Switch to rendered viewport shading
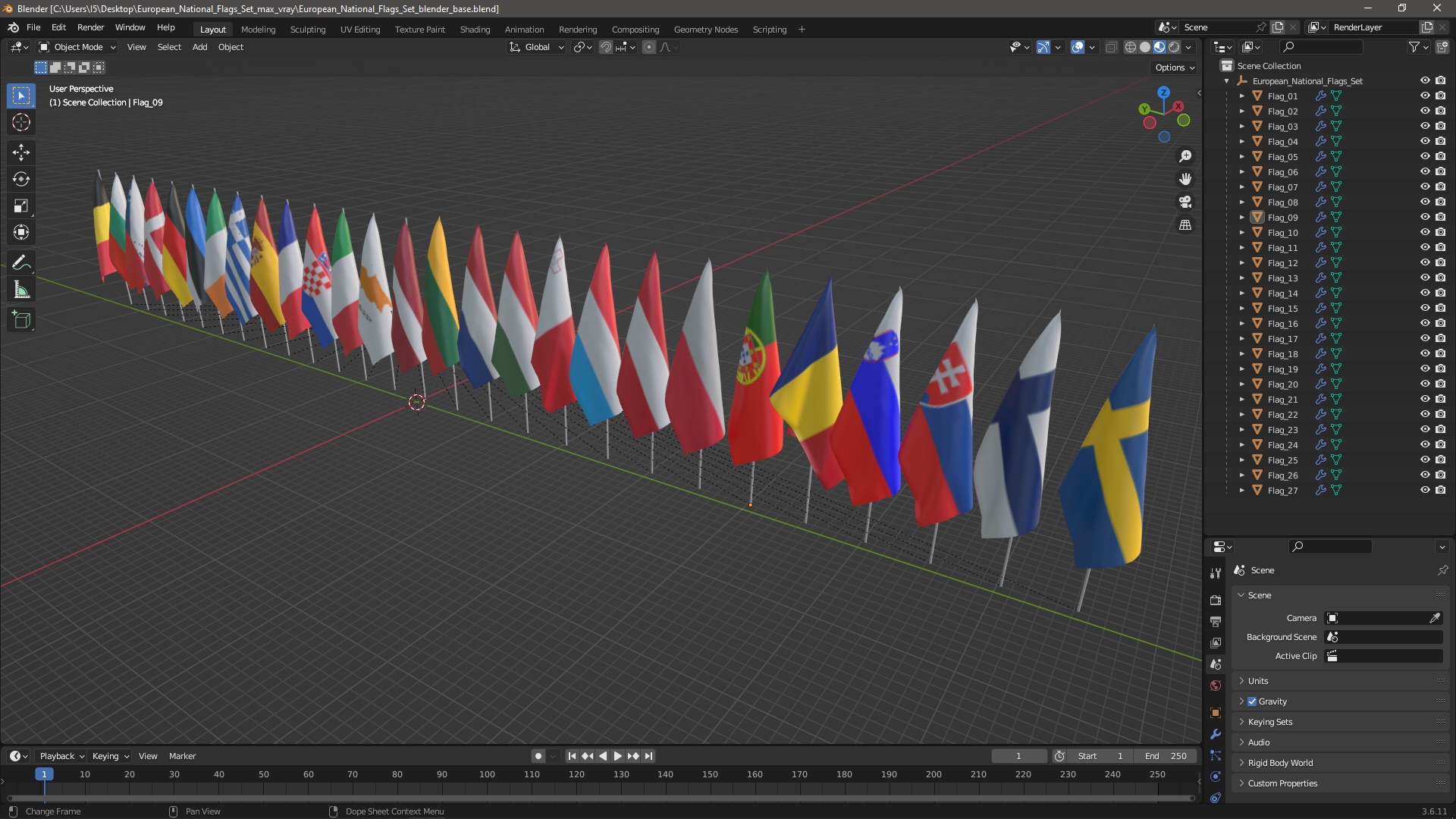The width and height of the screenshot is (1456, 819). 1174,47
